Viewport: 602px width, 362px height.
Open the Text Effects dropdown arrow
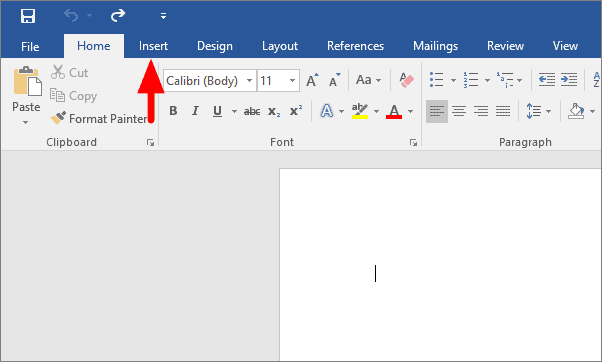point(341,111)
